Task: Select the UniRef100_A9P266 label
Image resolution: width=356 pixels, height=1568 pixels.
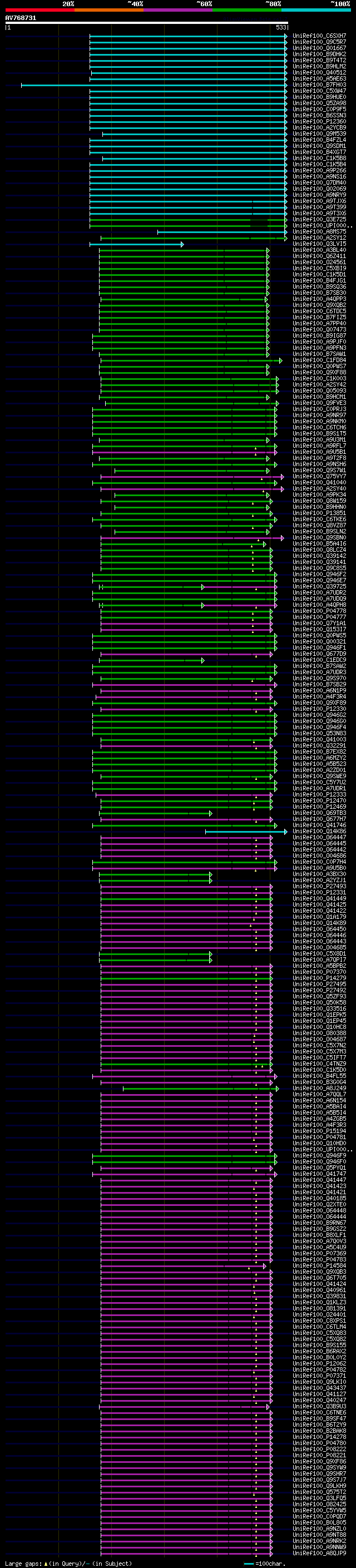Action: [319, 170]
